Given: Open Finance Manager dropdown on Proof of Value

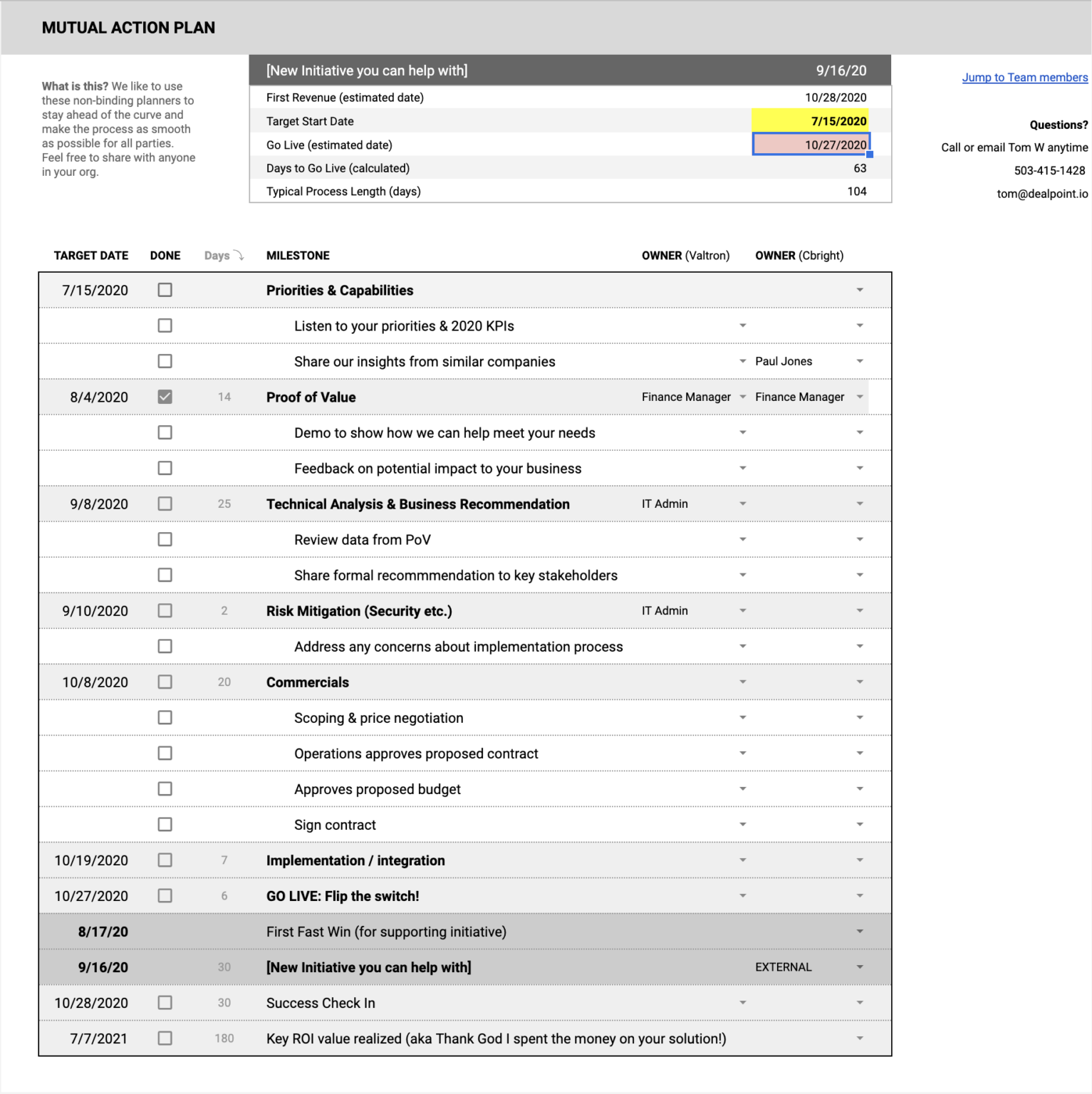Looking at the screenshot, I should (743, 397).
